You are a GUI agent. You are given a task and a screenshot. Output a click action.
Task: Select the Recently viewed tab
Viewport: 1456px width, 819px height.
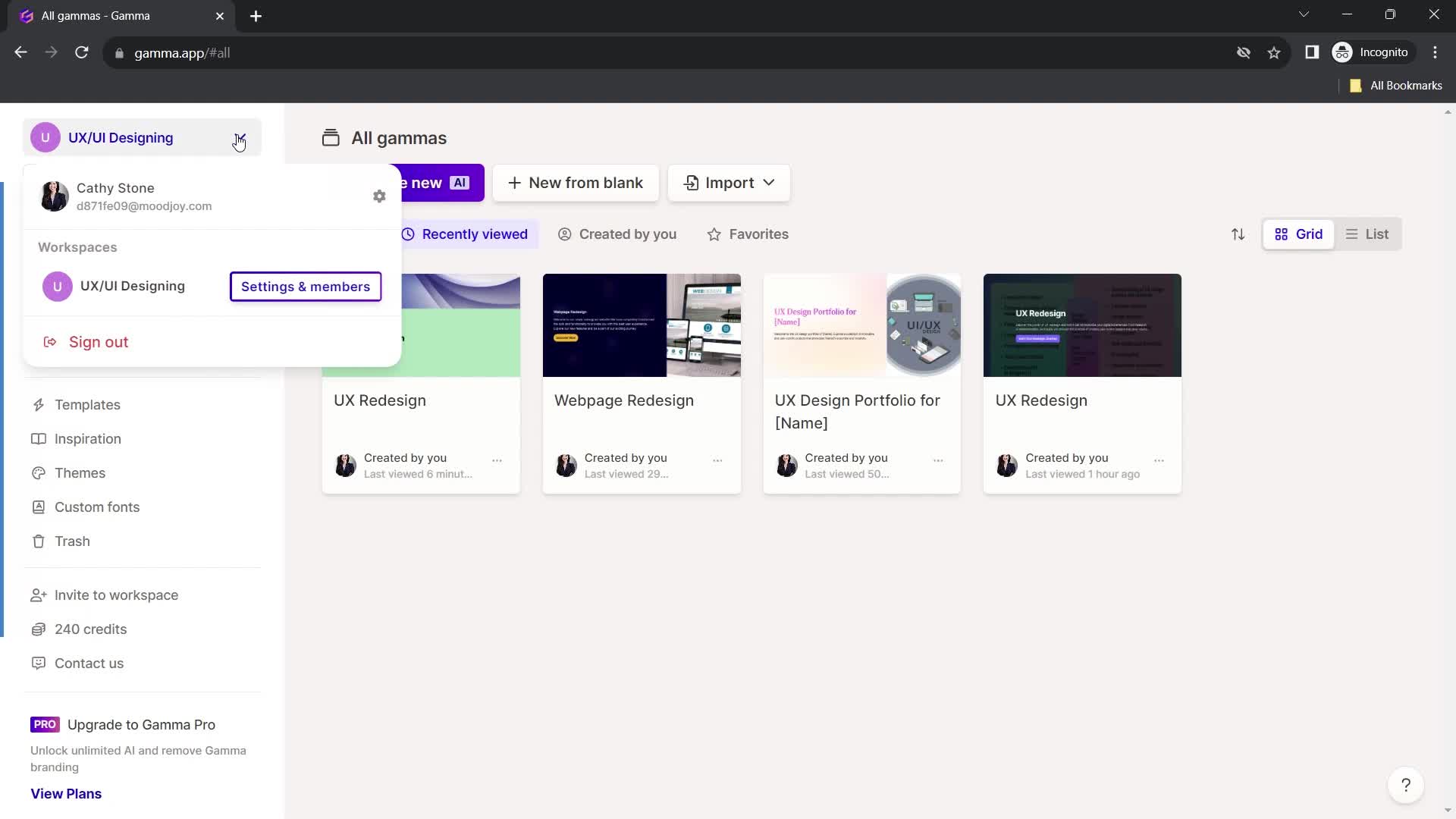(x=464, y=234)
